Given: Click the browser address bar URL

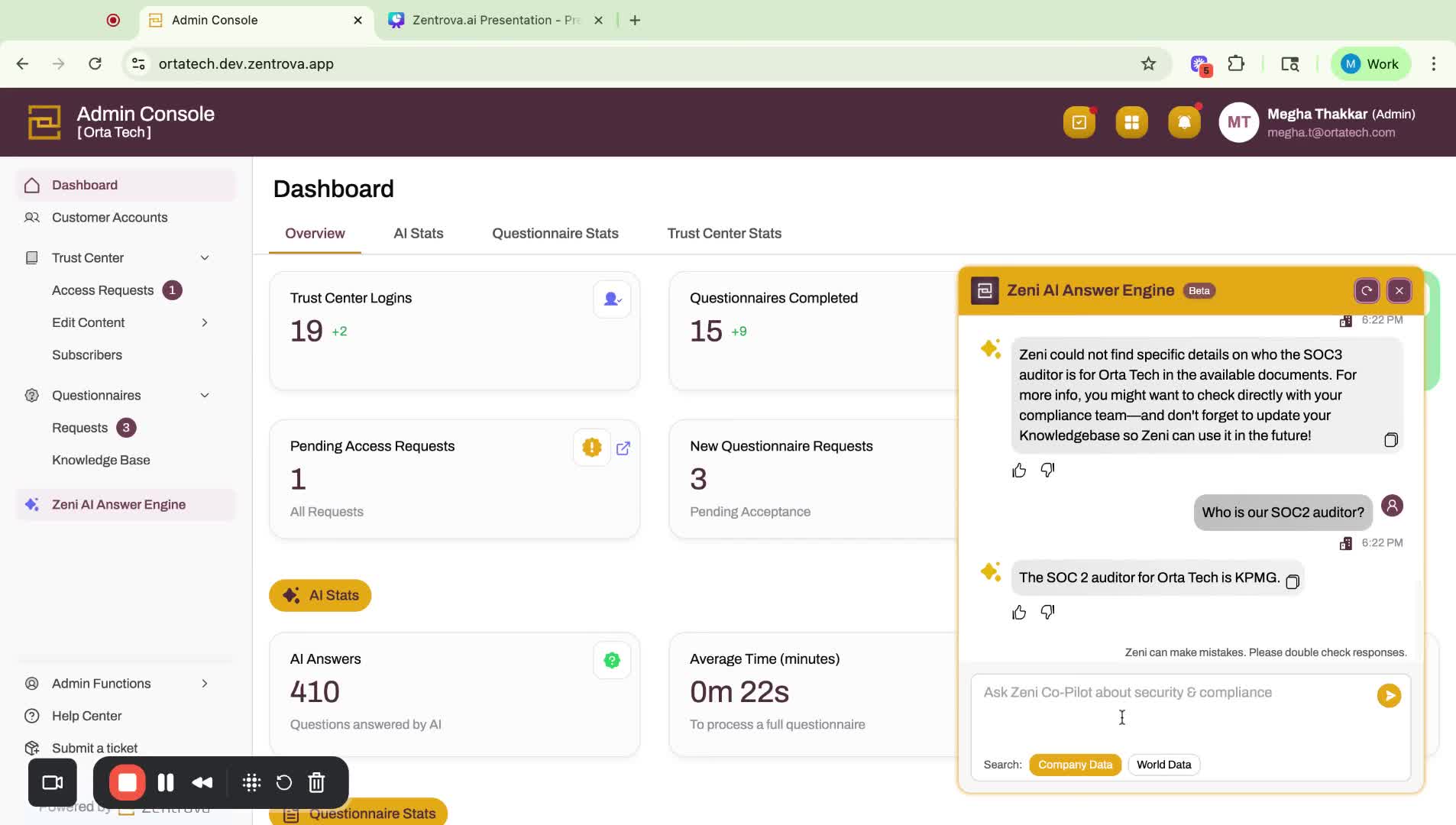Looking at the screenshot, I should [246, 64].
